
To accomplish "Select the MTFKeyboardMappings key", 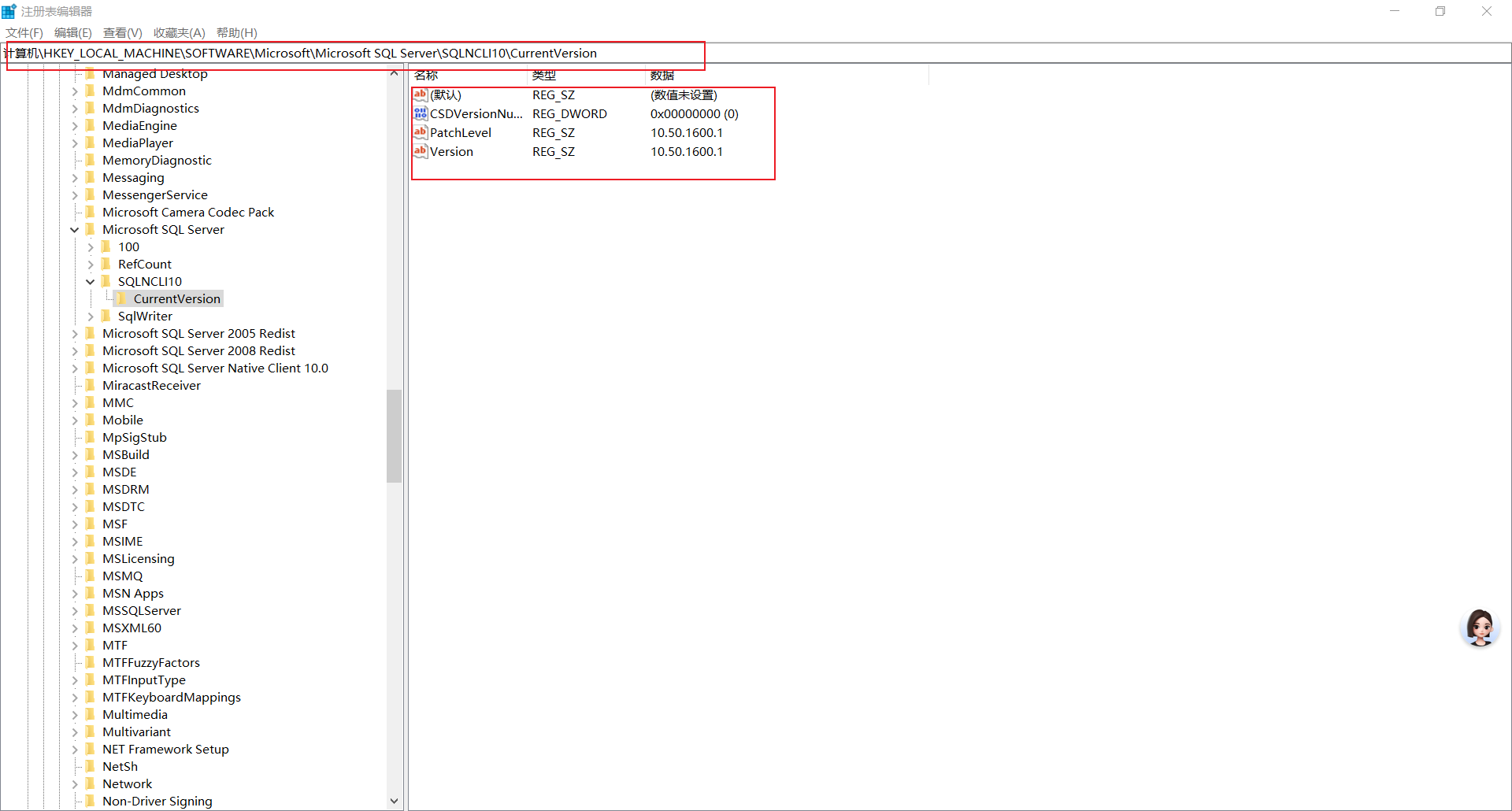I will coord(172,697).
